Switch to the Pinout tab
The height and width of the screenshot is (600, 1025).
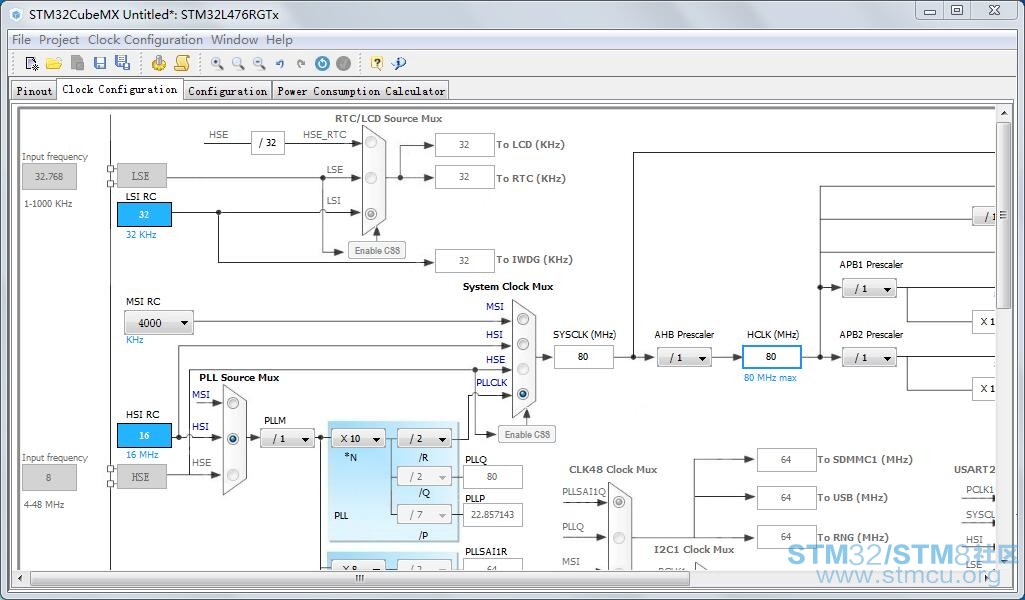(x=34, y=91)
